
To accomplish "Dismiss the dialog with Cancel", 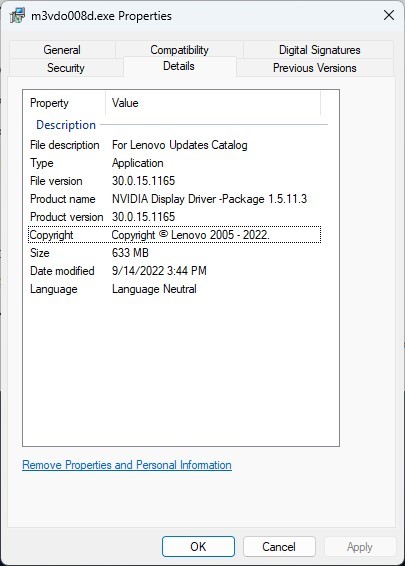I will click(279, 547).
